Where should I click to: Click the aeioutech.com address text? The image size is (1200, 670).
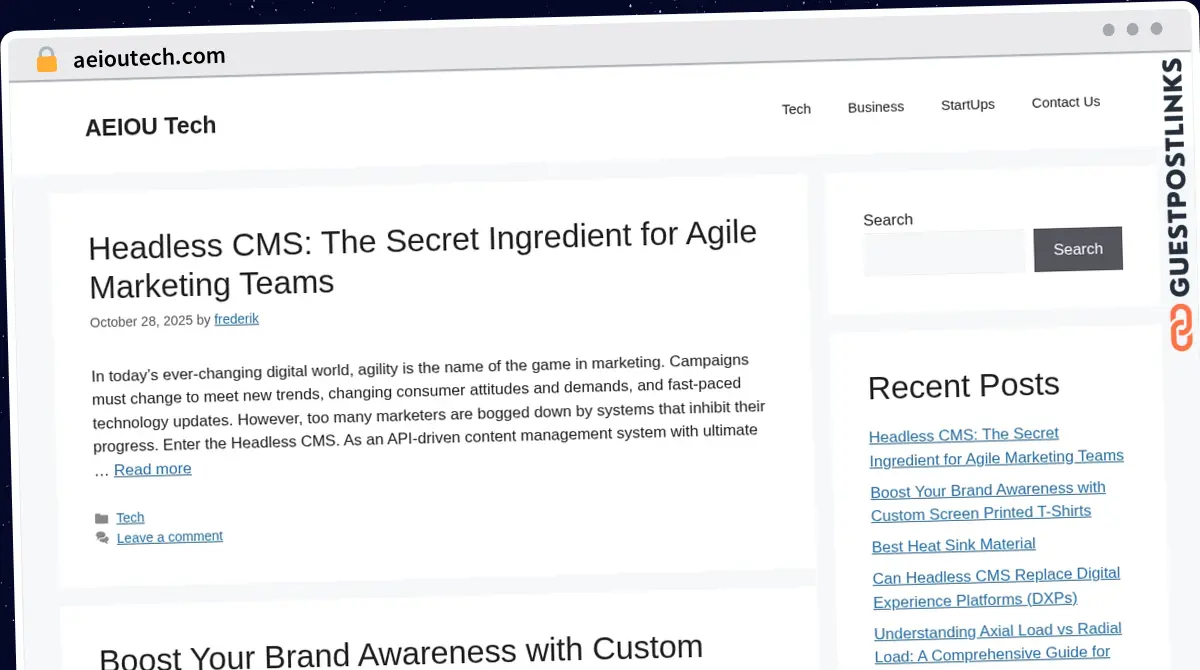149,58
